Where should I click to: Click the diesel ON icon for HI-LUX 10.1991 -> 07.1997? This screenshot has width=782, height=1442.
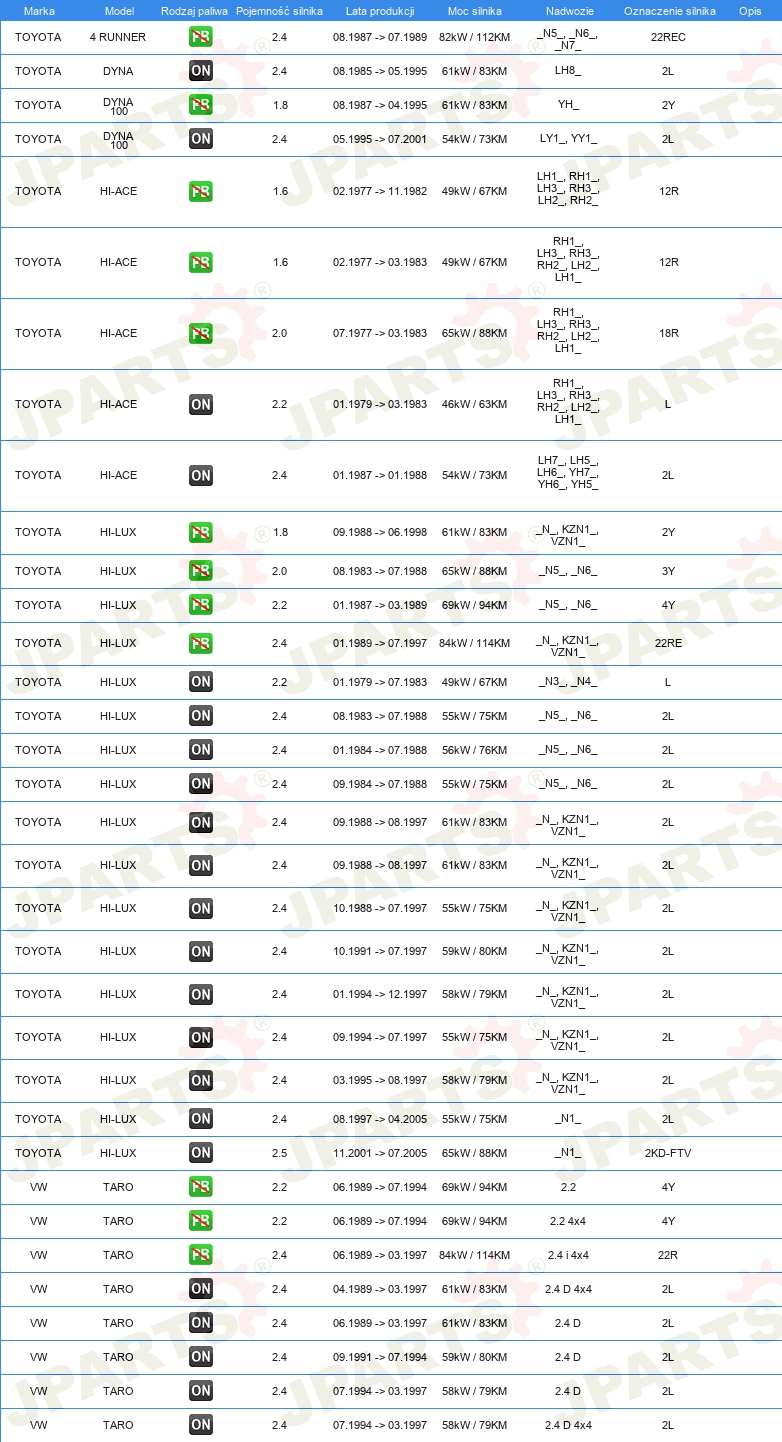pos(201,951)
